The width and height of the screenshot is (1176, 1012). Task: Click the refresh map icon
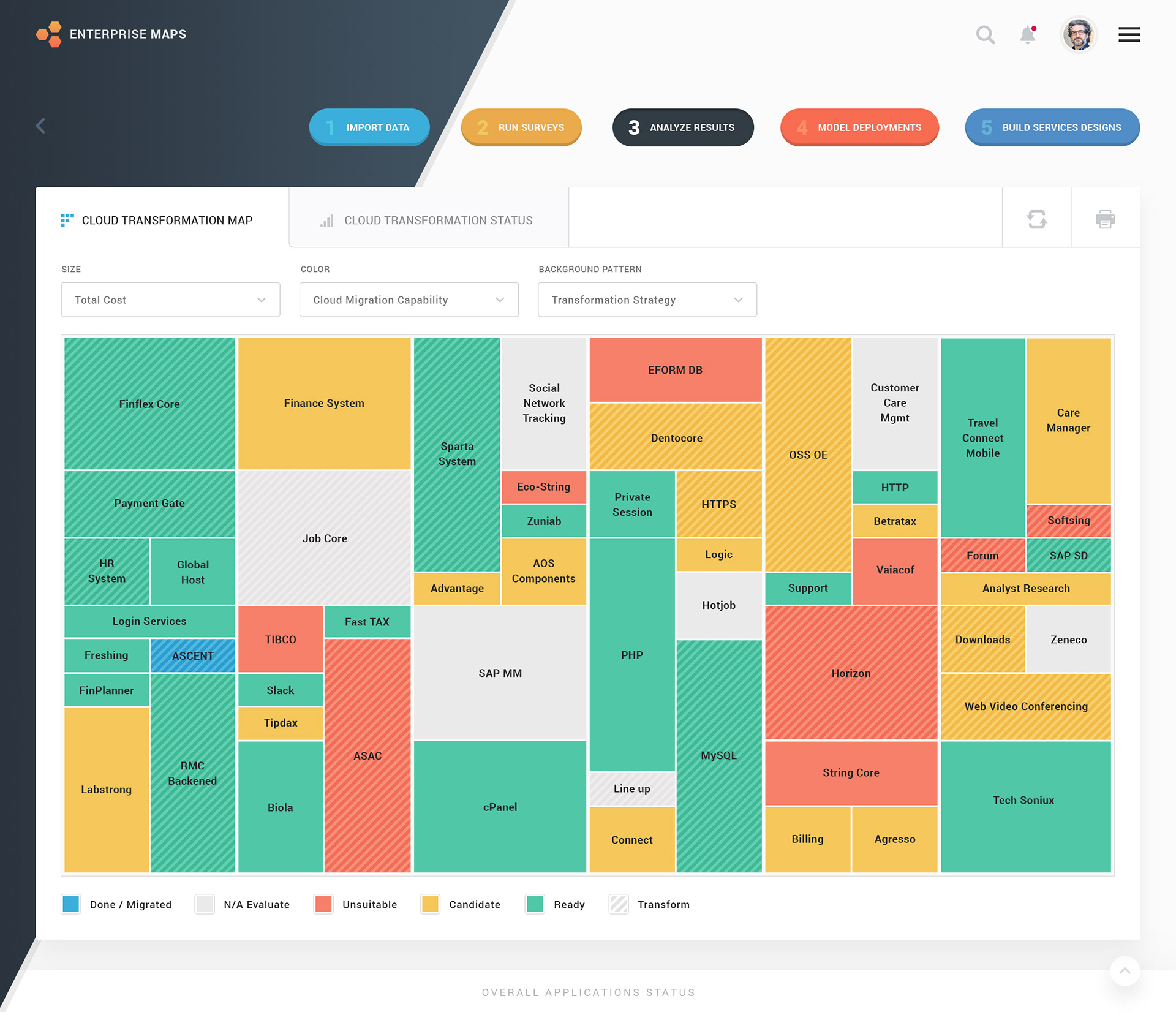pyautogui.click(x=1036, y=219)
